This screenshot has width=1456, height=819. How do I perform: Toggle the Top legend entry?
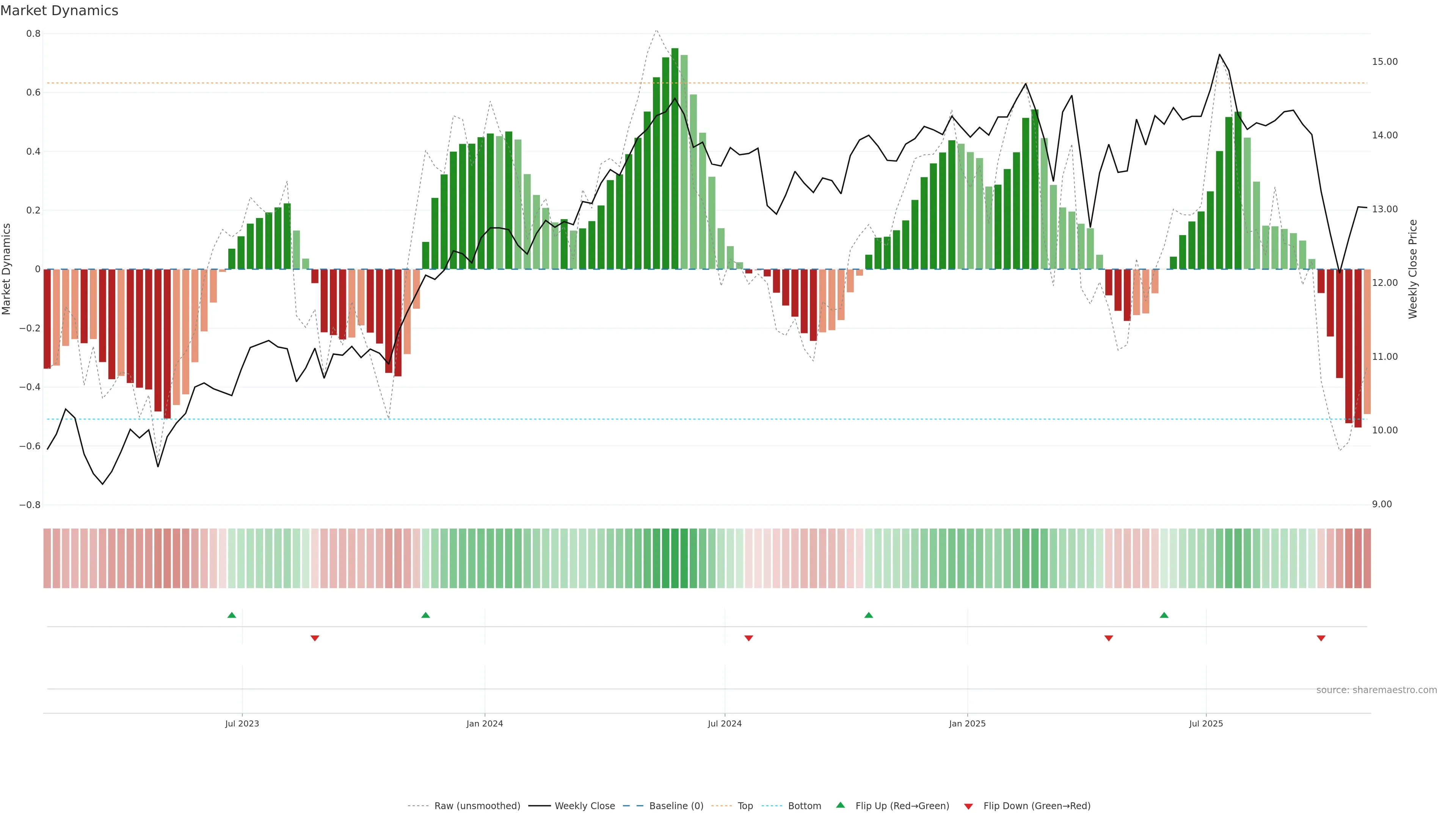coord(745,805)
